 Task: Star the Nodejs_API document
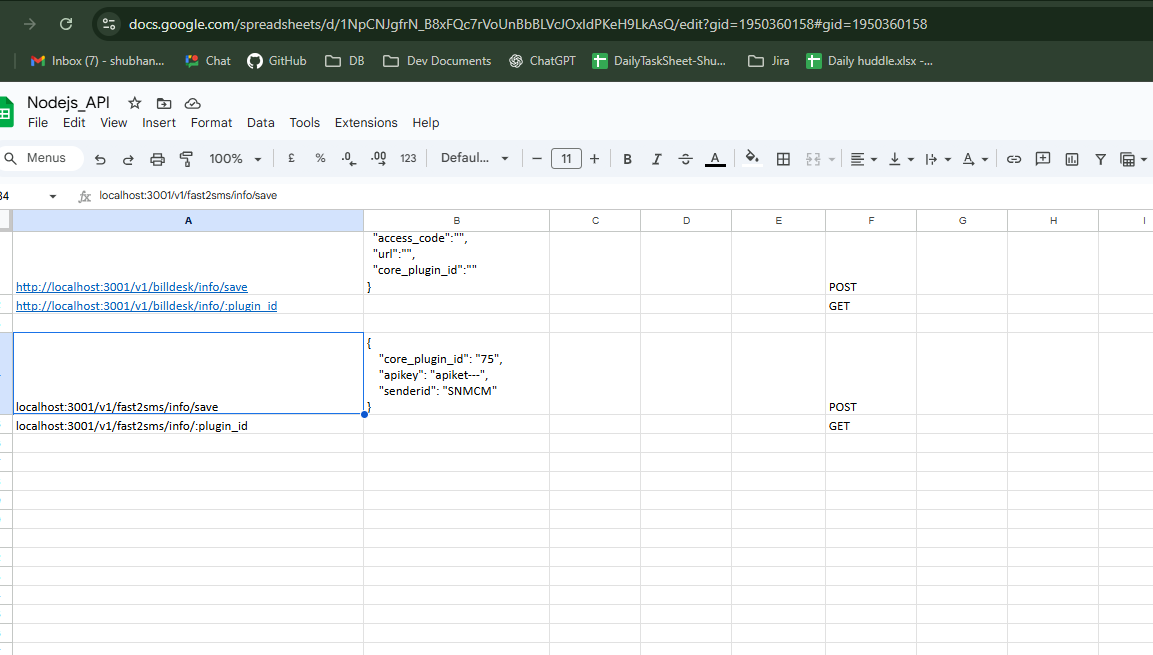pyautogui.click(x=135, y=103)
